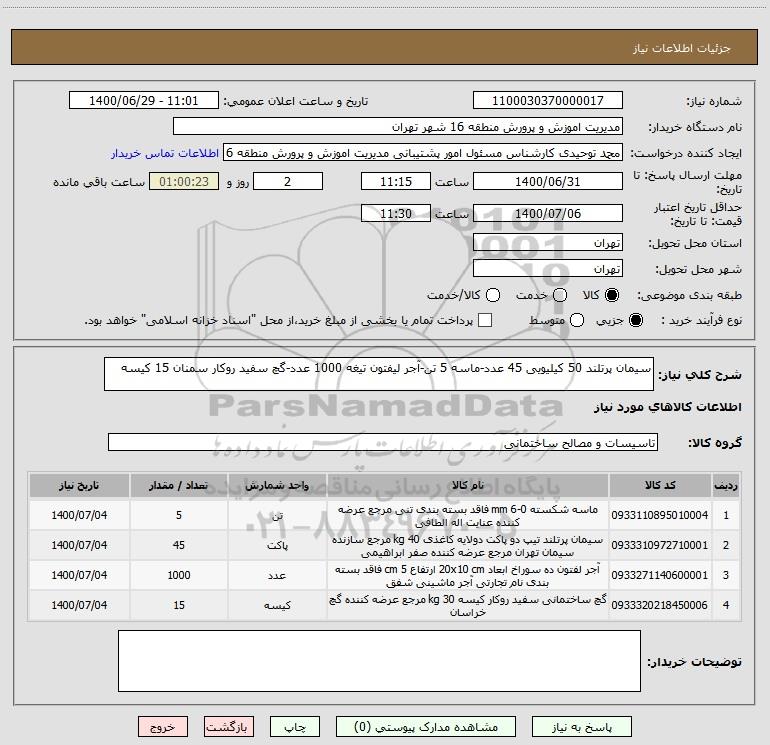Click the unit cell عدد
This screenshot has height=745, width=770.
[x=277, y=575]
